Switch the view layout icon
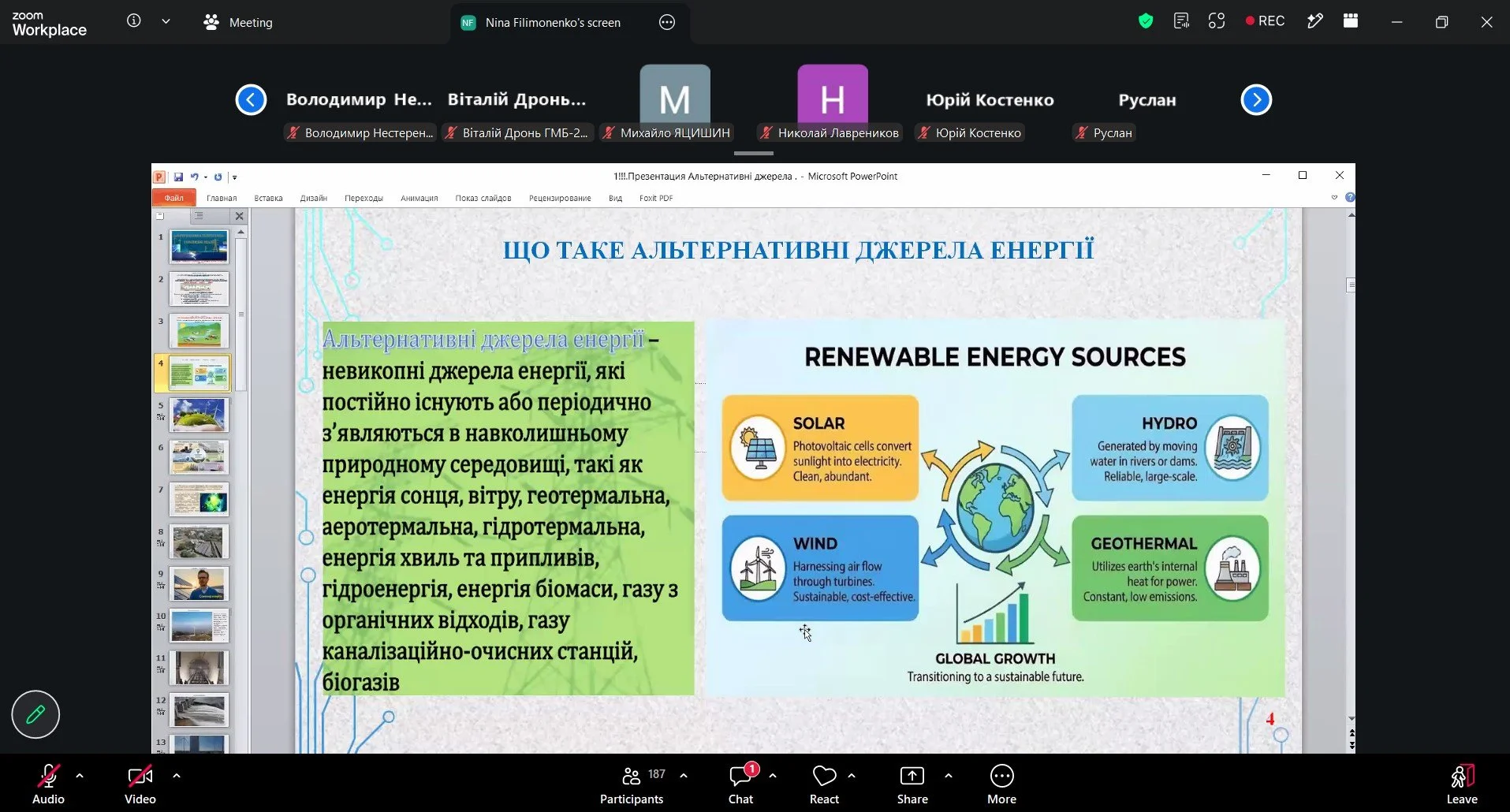Image resolution: width=1510 pixels, height=812 pixels. click(x=1351, y=21)
